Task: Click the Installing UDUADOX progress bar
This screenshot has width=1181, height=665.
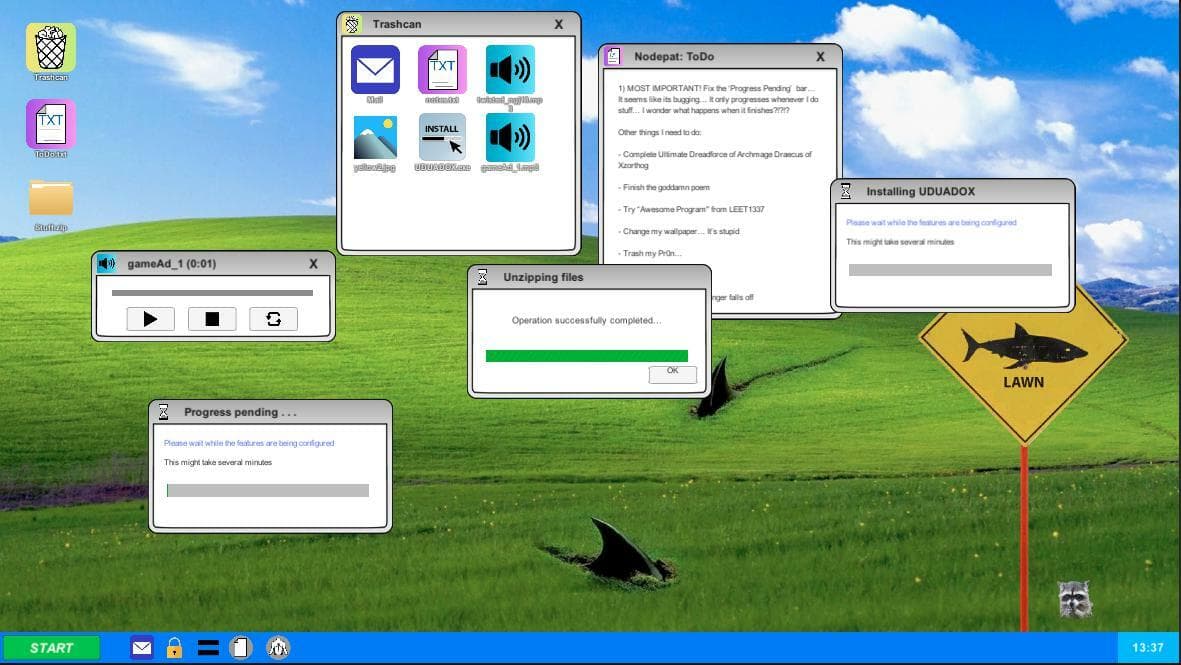Action: tap(951, 270)
